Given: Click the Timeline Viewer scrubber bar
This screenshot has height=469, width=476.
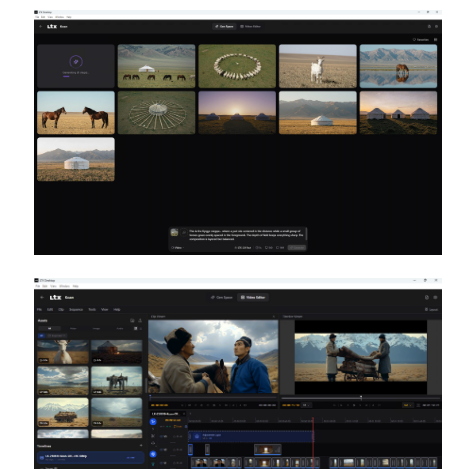Looking at the screenshot, I should (361, 398).
